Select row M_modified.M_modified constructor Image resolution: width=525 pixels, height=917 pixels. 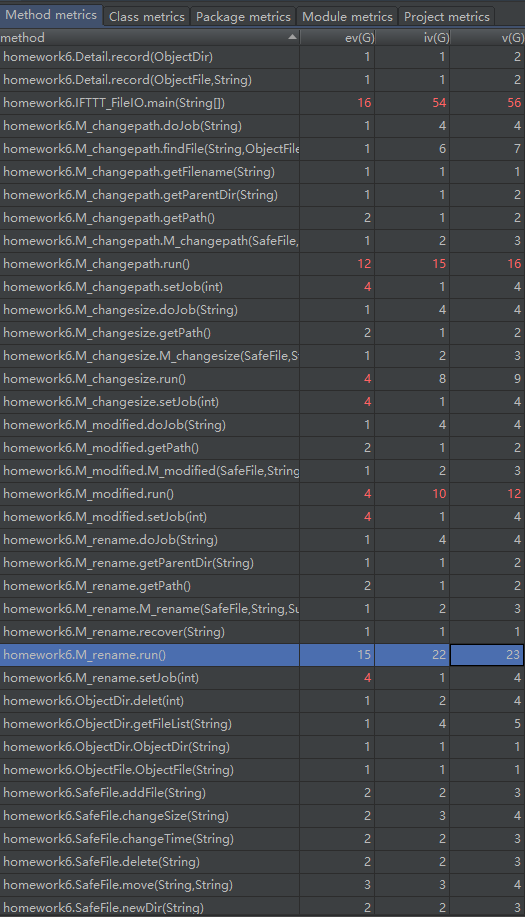[262, 471]
